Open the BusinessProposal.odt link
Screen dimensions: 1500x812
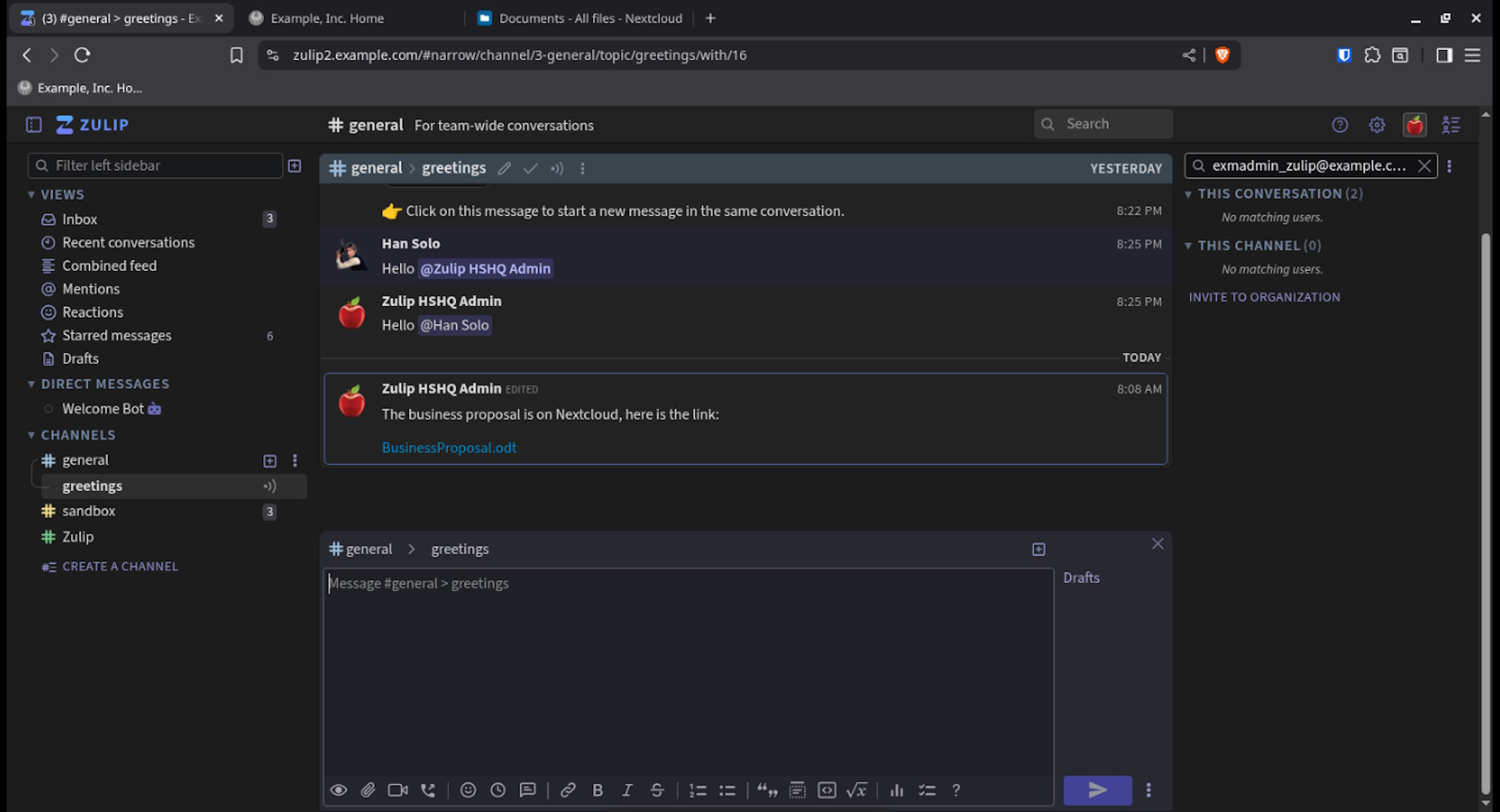coord(449,447)
